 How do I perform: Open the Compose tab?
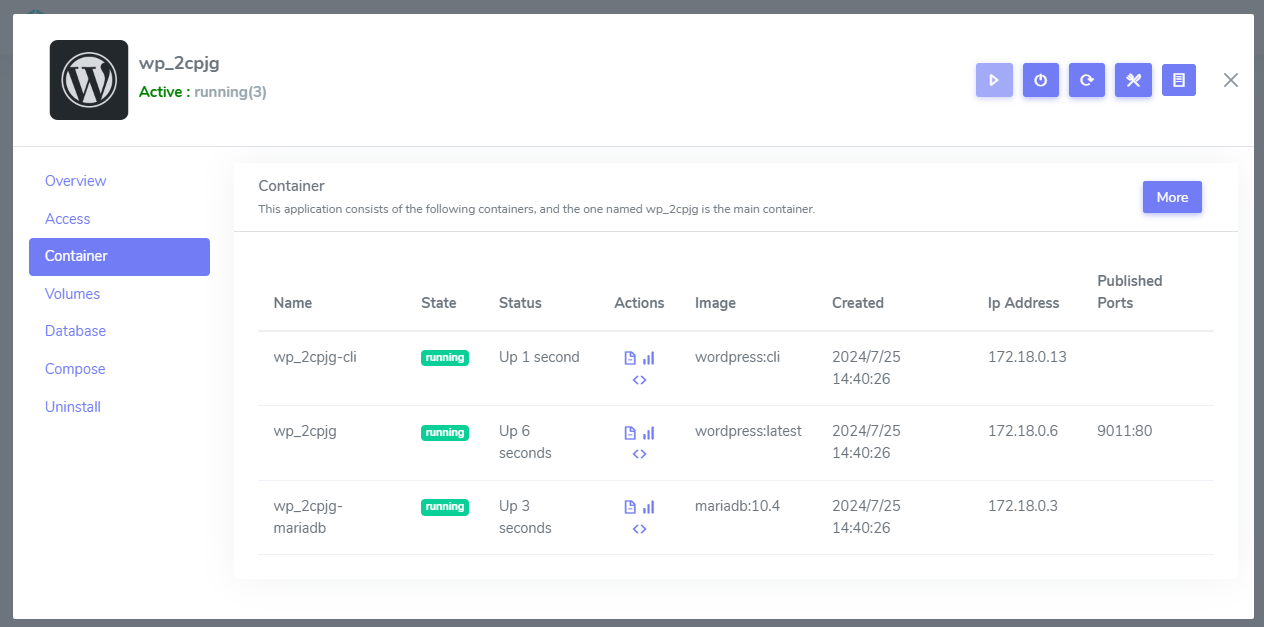point(75,369)
